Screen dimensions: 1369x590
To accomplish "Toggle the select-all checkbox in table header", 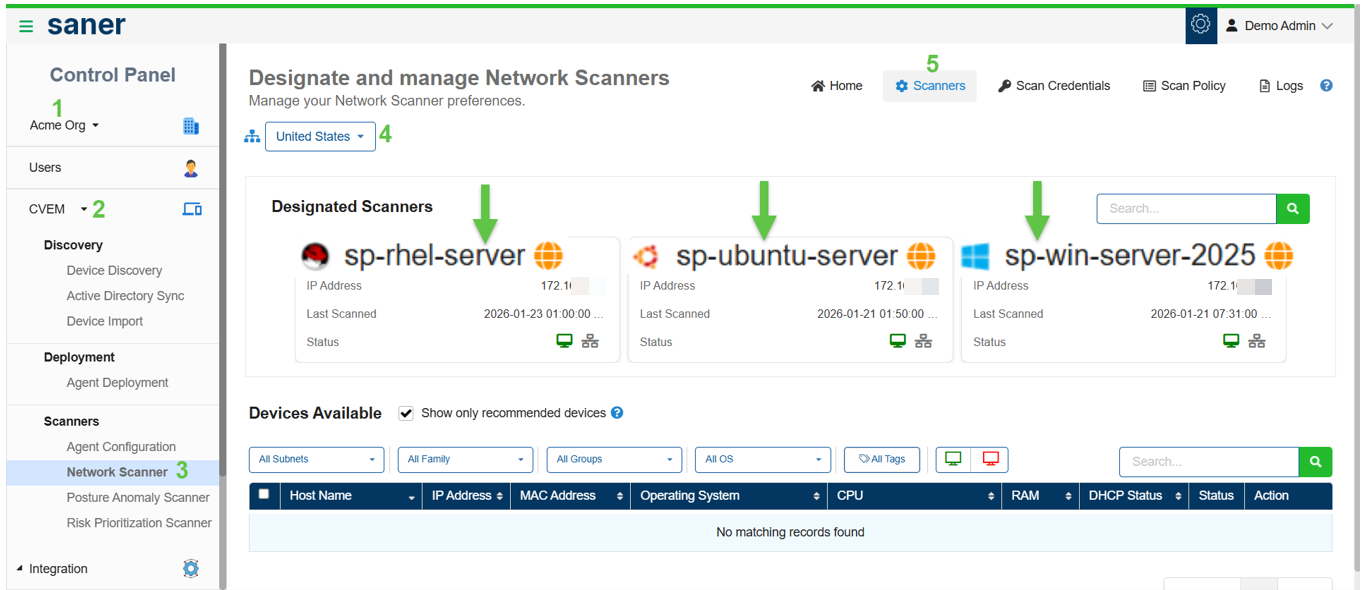I will click(x=264, y=494).
